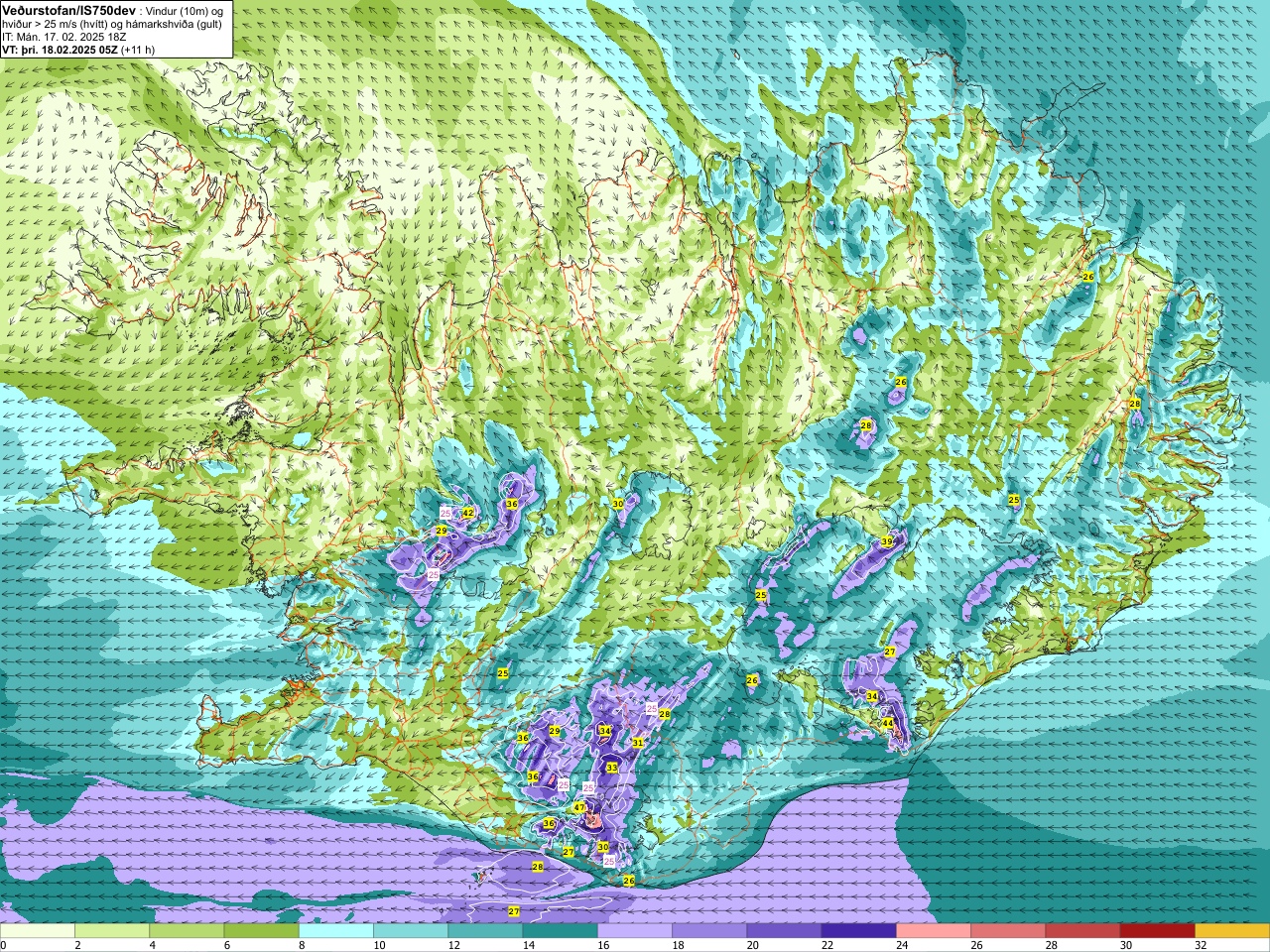1270x952 pixels.
Task: Click the 6–8 m/s olive green legend swatch
Action: pyautogui.click(x=261, y=931)
